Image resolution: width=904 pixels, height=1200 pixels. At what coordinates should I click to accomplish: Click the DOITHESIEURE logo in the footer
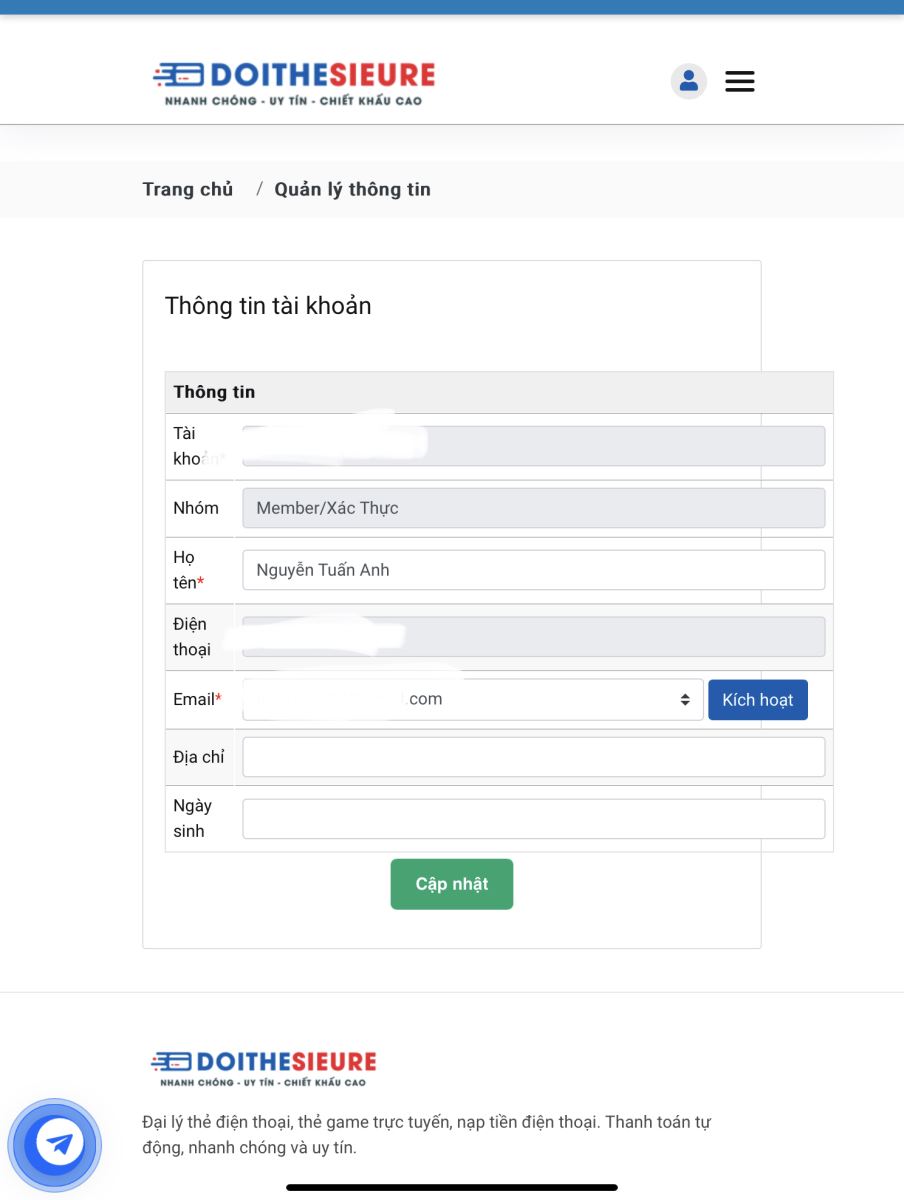264,1068
